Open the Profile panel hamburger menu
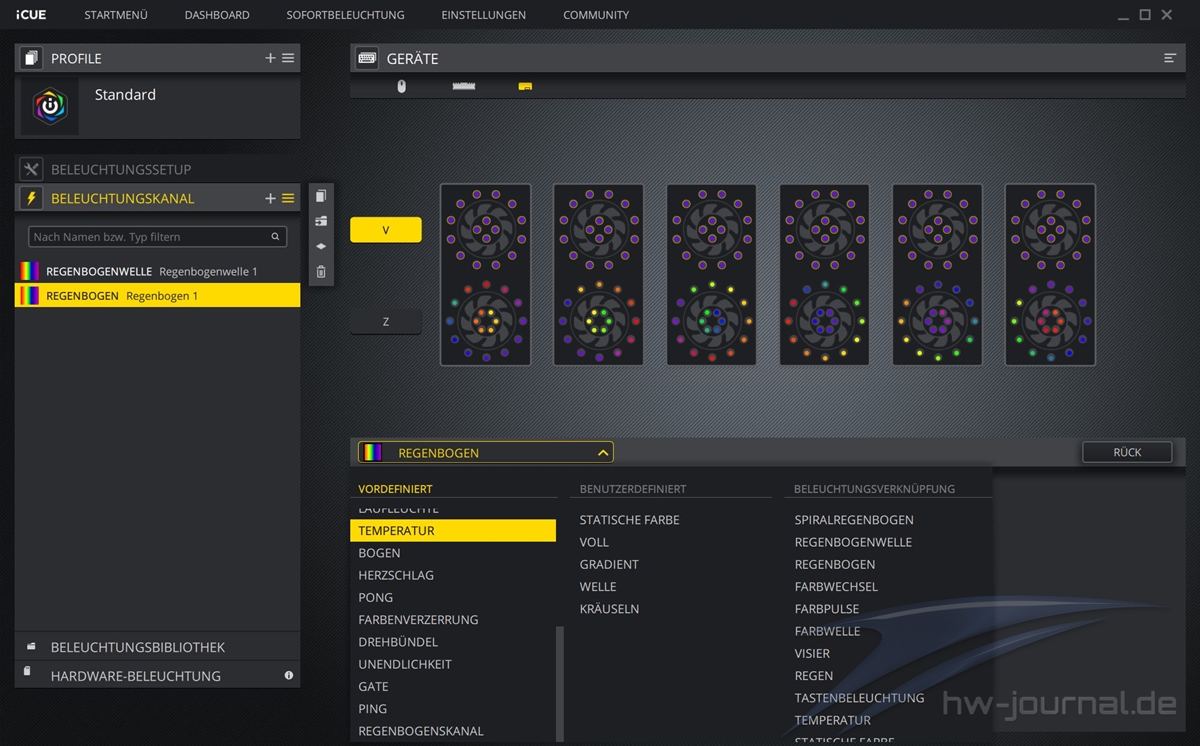Image resolution: width=1200 pixels, height=746 pixels. click(288, 58)
